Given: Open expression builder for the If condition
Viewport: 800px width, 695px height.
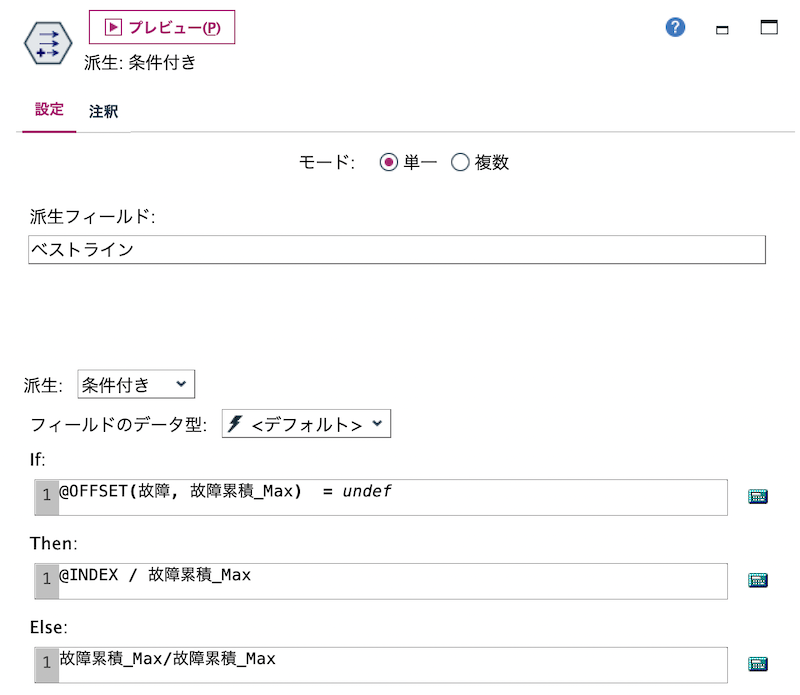Looking at the screenshot, I should [x=758, y=496].
